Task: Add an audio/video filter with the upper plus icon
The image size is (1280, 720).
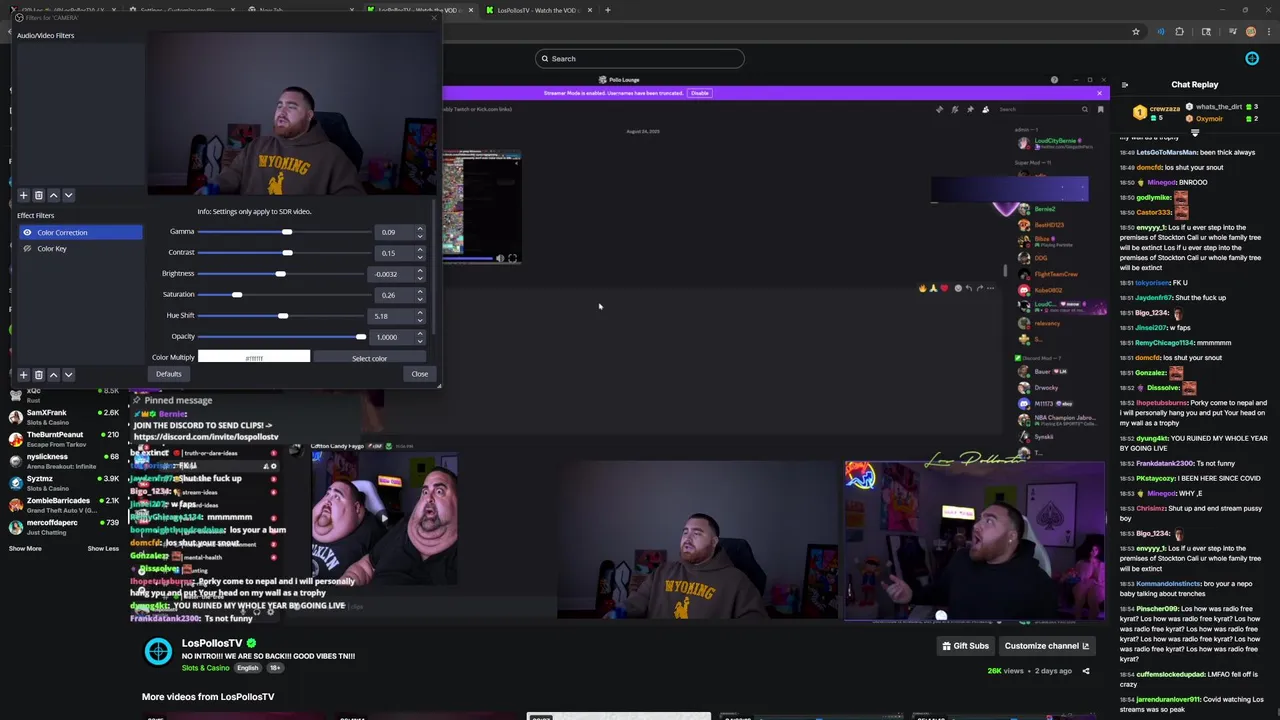Action: (x=23, y=195)
